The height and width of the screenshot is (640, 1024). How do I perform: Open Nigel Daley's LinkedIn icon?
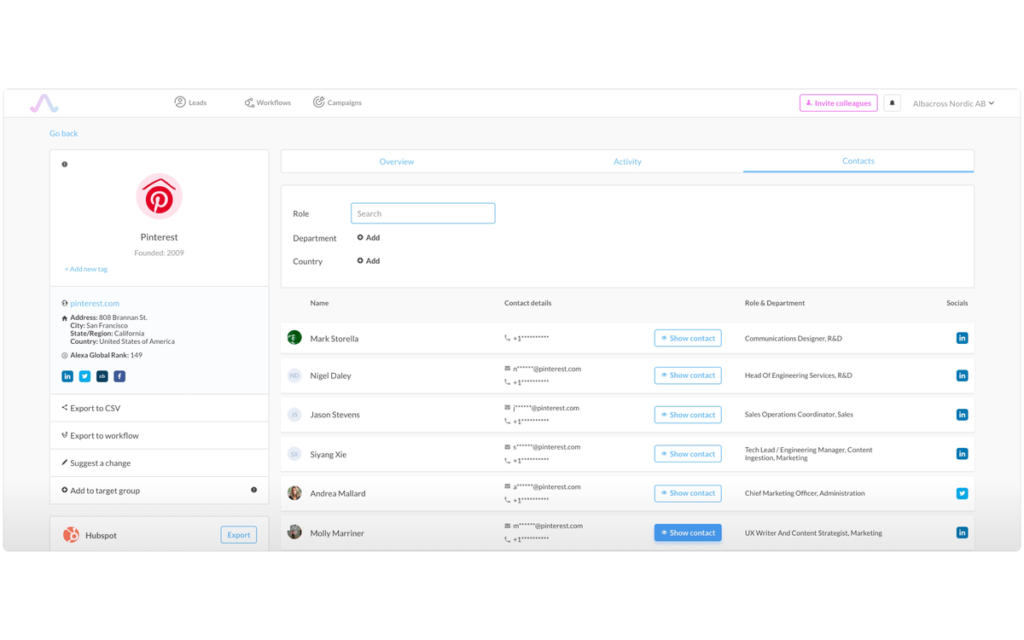[962, 376]
